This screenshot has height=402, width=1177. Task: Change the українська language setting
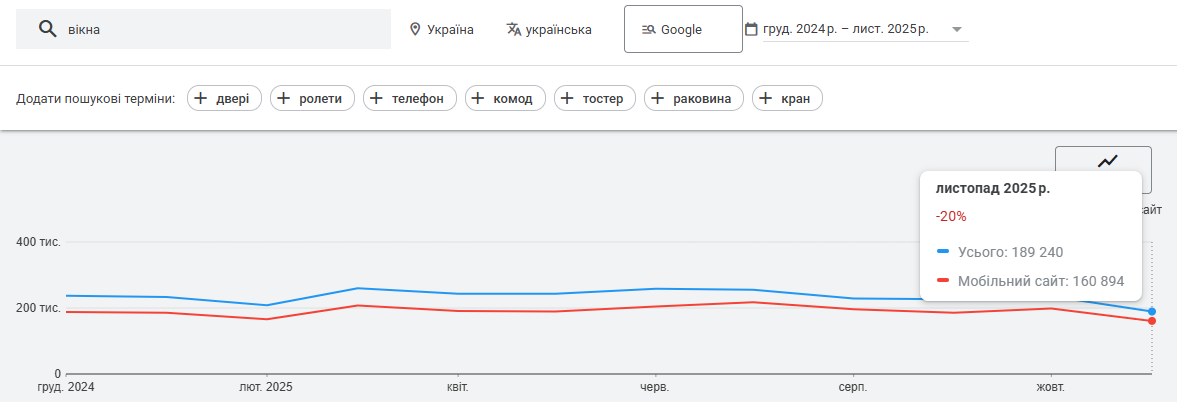click(x=559, y=29)
